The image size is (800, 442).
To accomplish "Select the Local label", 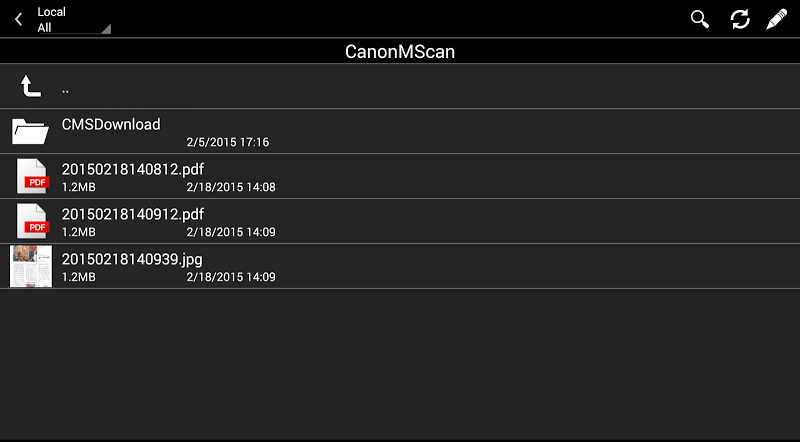I will pos(52,12).
